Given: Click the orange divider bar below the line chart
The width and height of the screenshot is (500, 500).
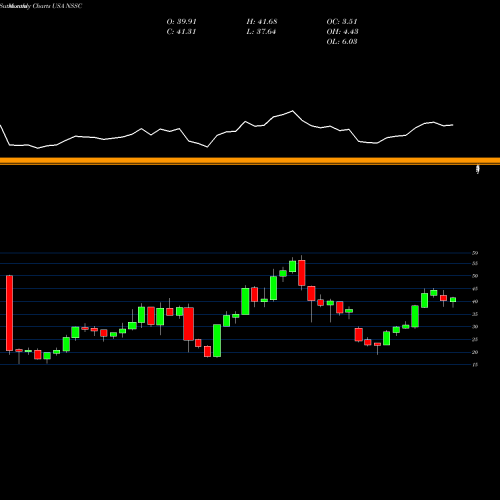Looking at the screenshot, I should coord(250,161).
